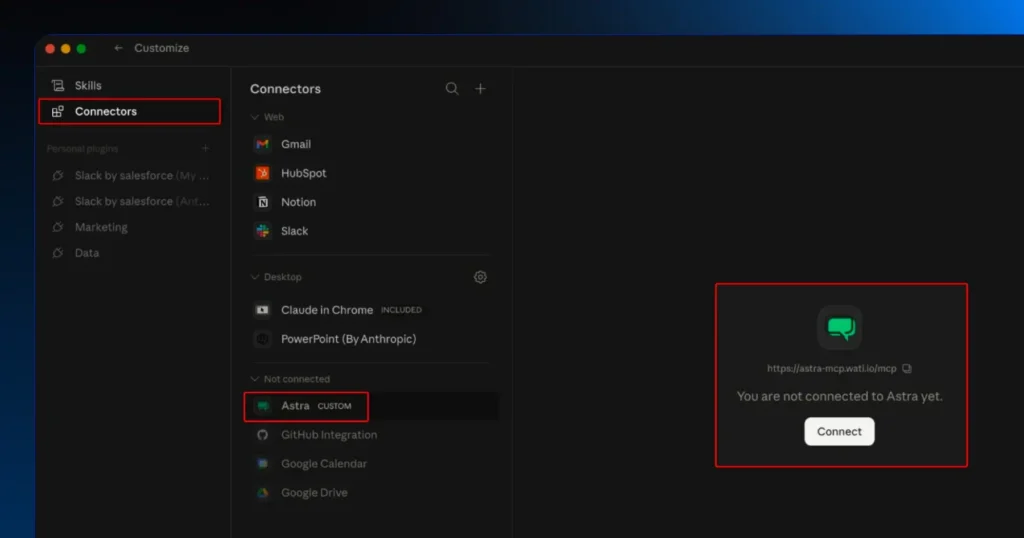Click the Notion connector icon
1024x538 pixels.
tap(263, 202)
